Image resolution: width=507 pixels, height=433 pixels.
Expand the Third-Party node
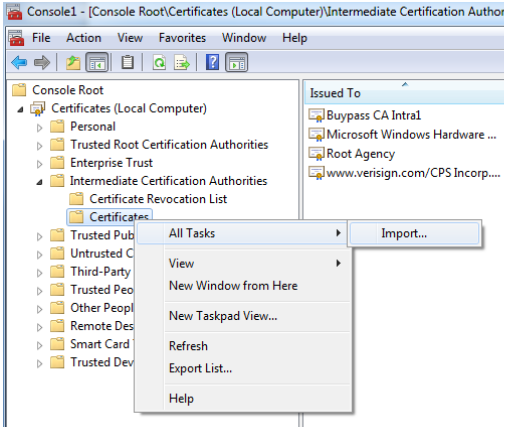coord(40,273)
